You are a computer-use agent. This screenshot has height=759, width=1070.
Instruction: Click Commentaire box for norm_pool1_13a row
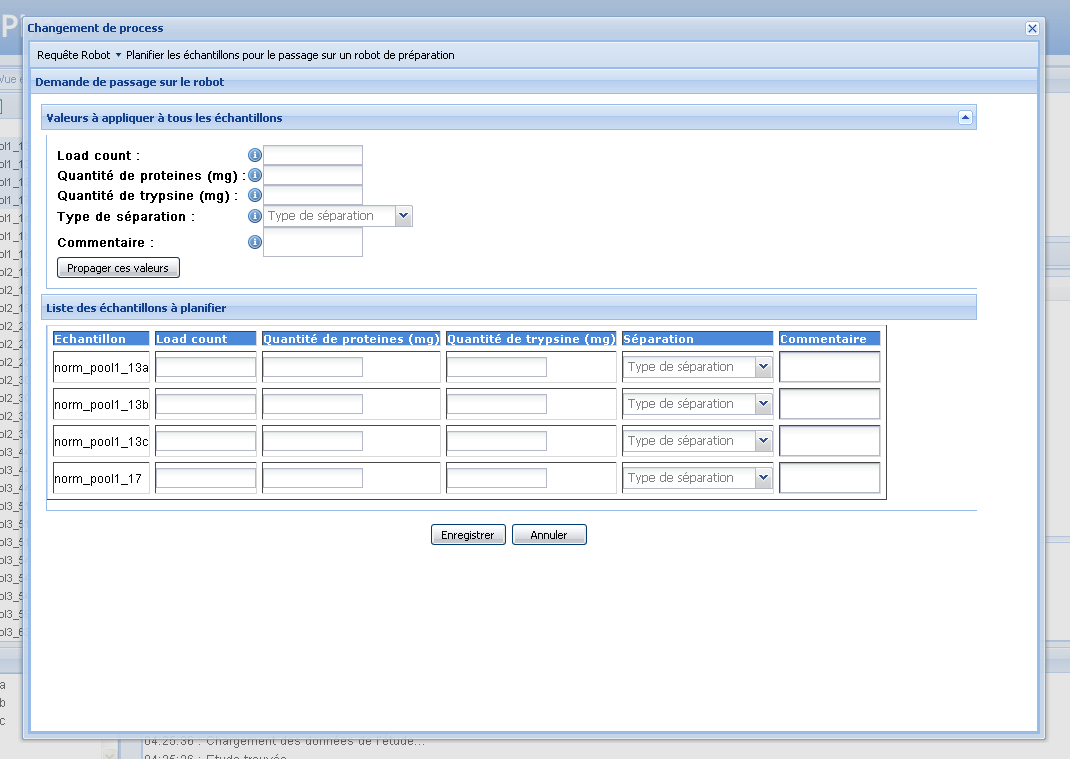tap(829, 367)
